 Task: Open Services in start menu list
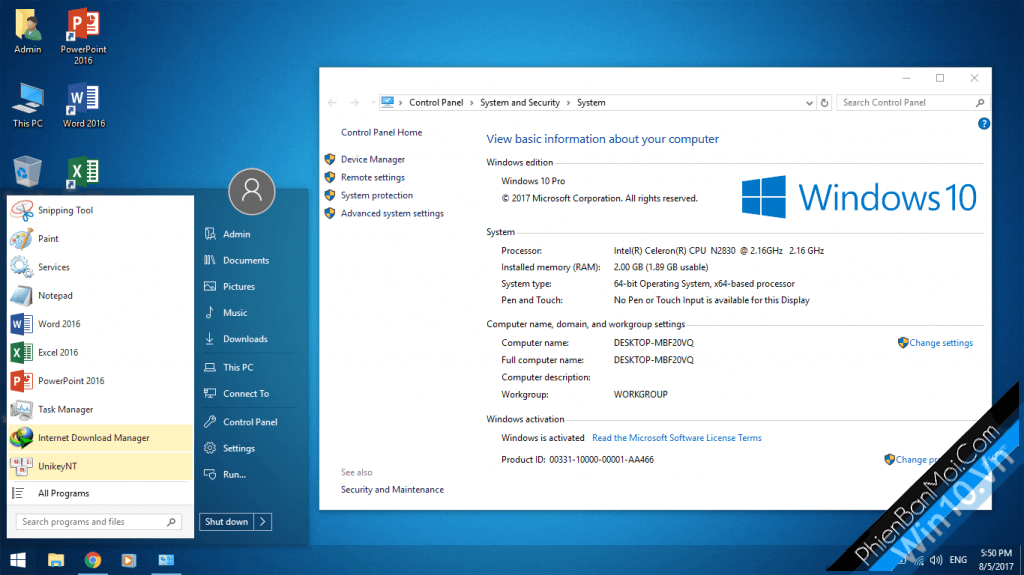click(100, 267)
